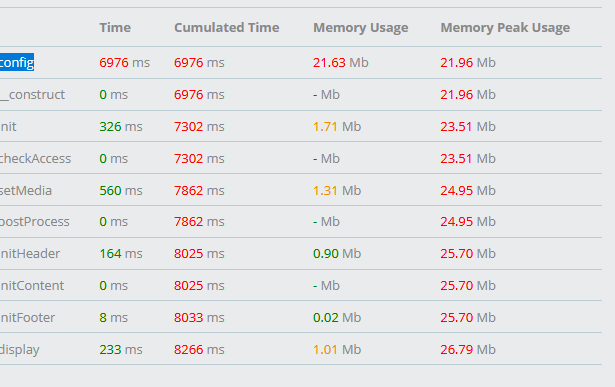Click the 6976 ms time value for config
This screenshot has width=615, height=387.
[124, 63]
